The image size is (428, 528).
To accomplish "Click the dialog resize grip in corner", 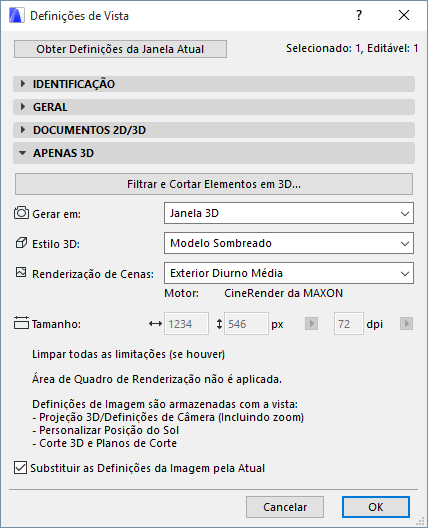I will pos(420,521).
